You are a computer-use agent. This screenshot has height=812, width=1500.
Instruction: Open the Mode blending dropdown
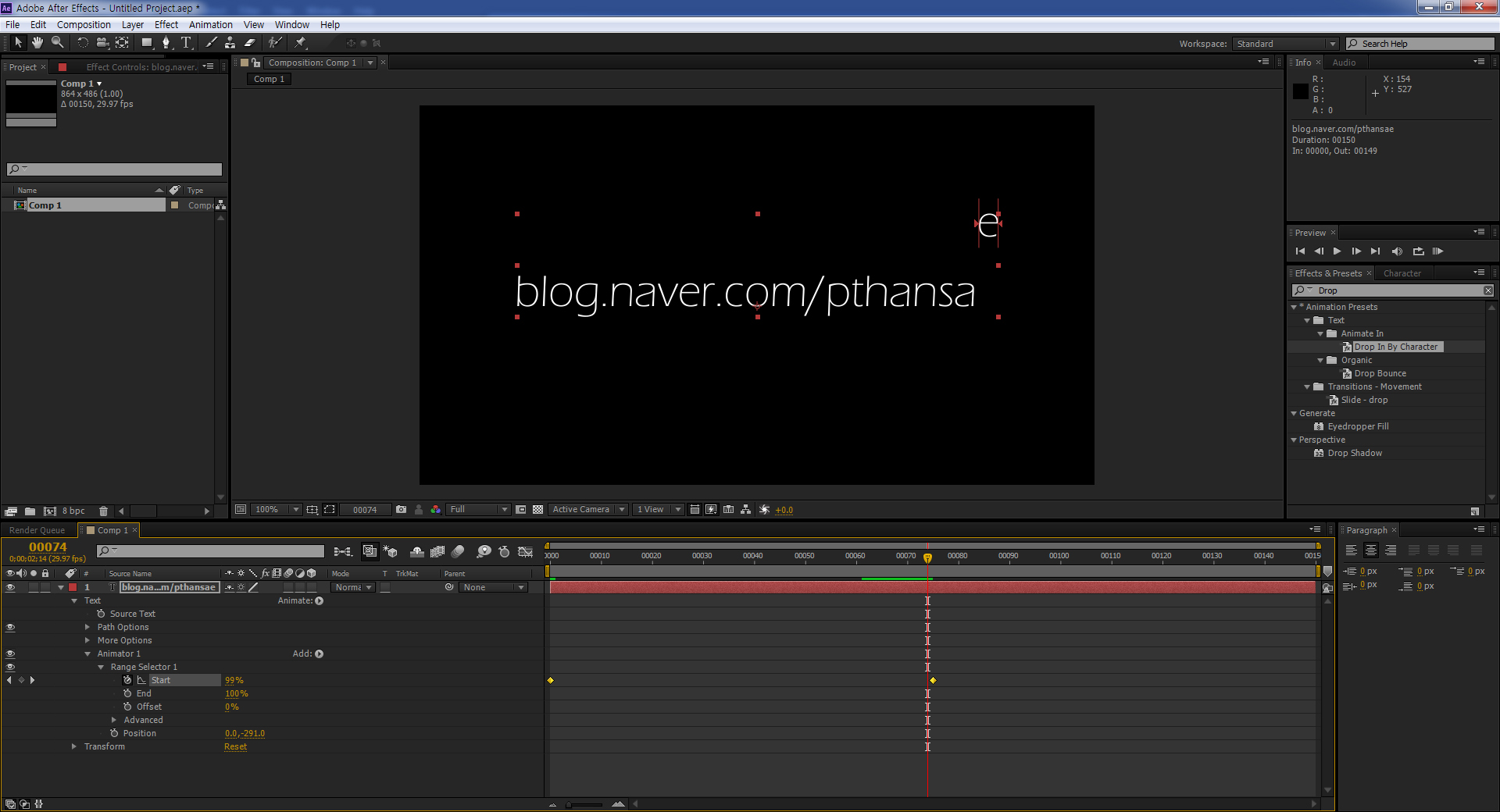click(354, 587)
